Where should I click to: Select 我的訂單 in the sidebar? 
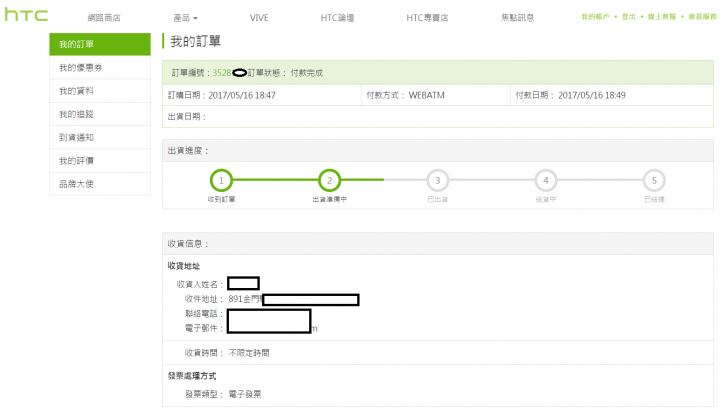tap(100, 44)
